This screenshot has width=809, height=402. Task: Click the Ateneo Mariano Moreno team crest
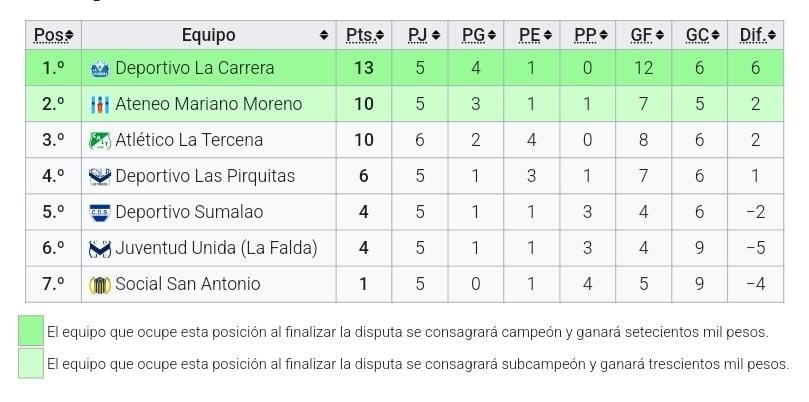coord(99,104)
